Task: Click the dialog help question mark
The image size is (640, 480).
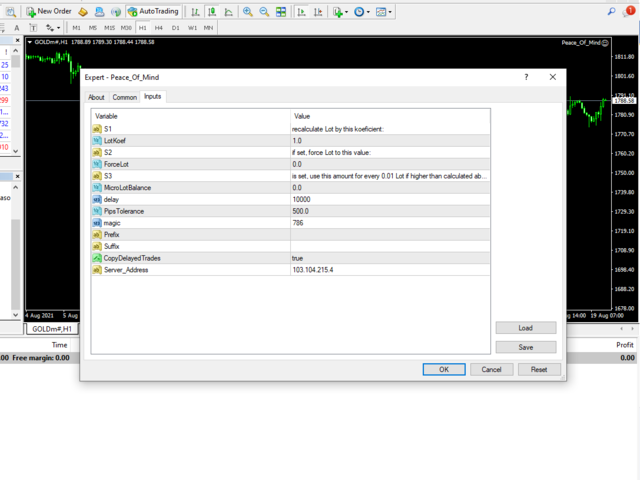Action: click(527, 77)
